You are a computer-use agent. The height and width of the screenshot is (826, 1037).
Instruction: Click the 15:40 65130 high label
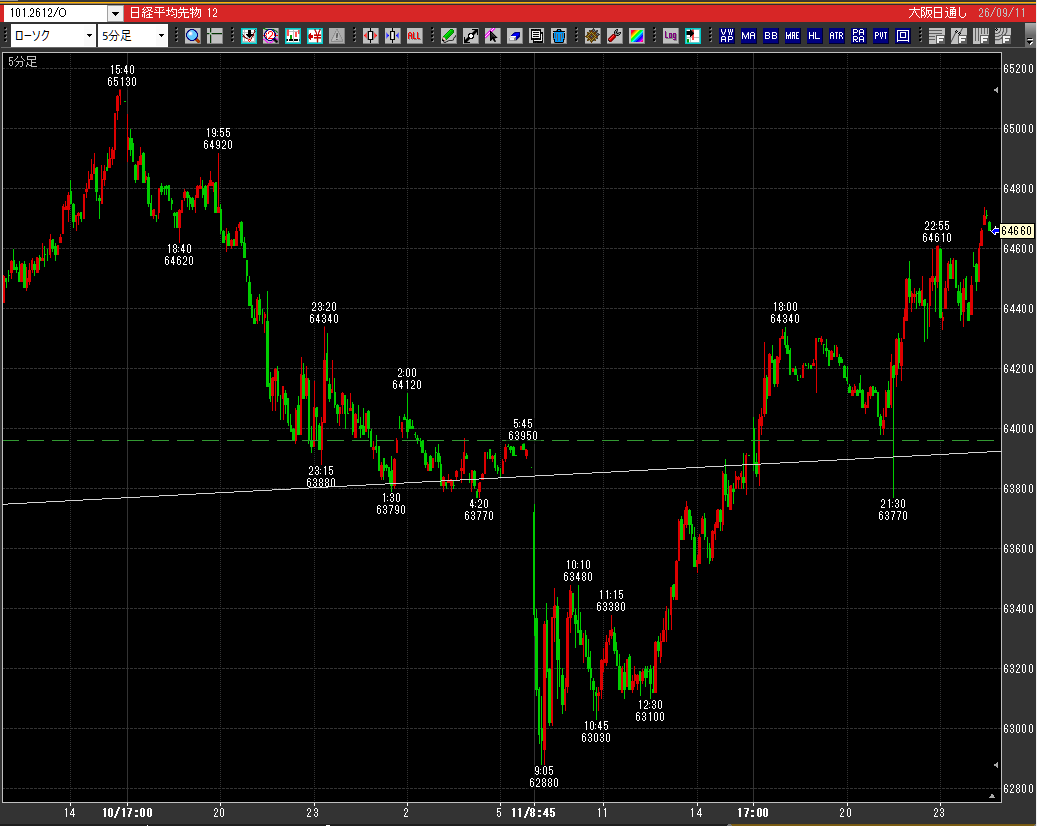[x=122, y=75]
